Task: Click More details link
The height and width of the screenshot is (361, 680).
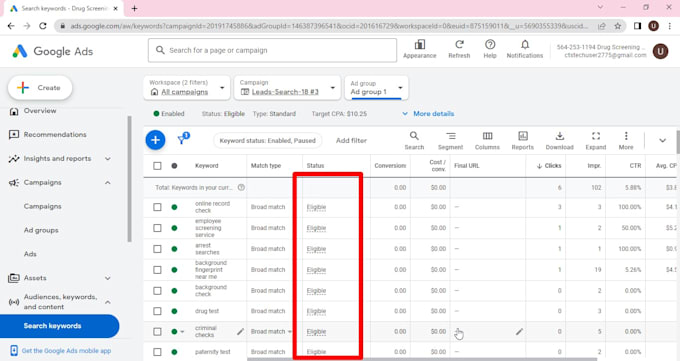Action: 433,114
